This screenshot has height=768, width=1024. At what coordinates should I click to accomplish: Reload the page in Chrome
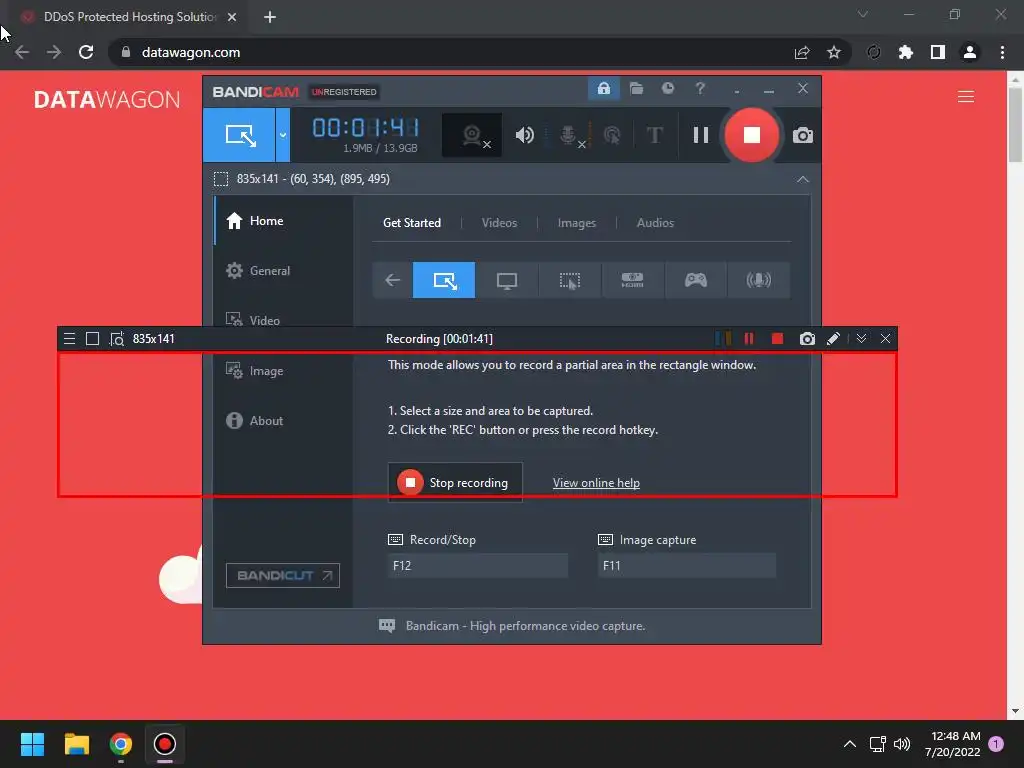point(86,52)
